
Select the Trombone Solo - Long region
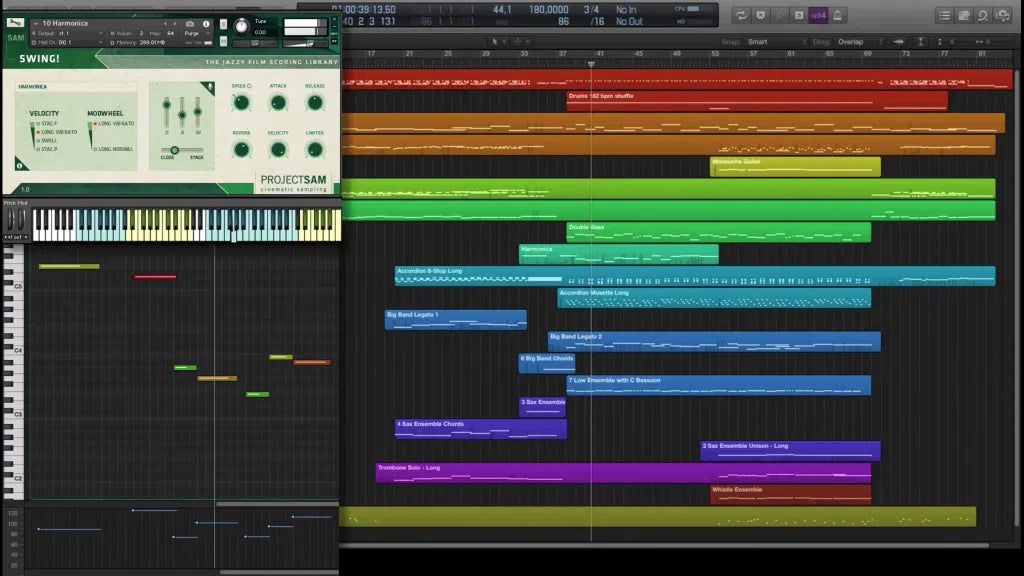[x=622, y=472]
